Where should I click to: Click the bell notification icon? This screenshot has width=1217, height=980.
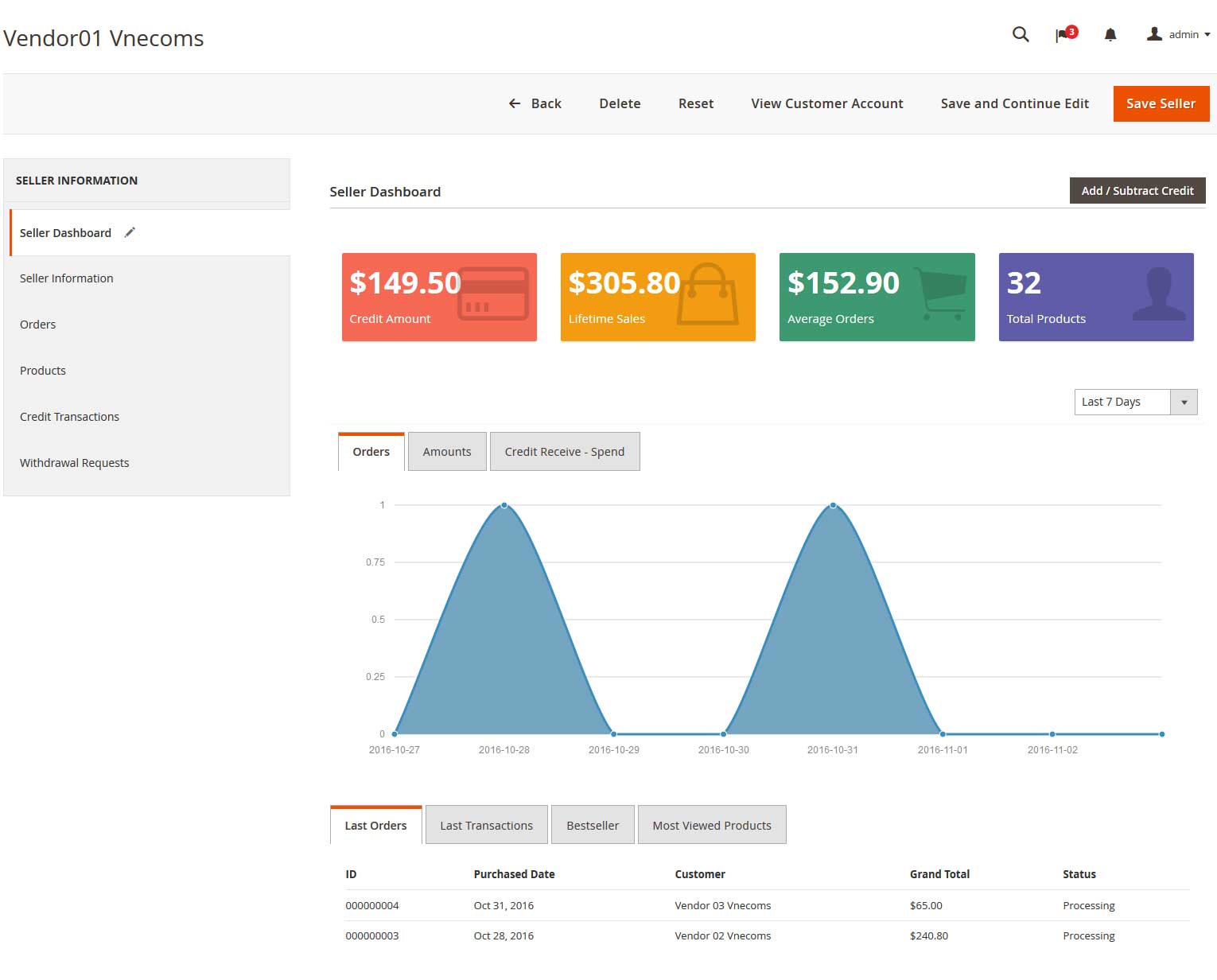1110,34
